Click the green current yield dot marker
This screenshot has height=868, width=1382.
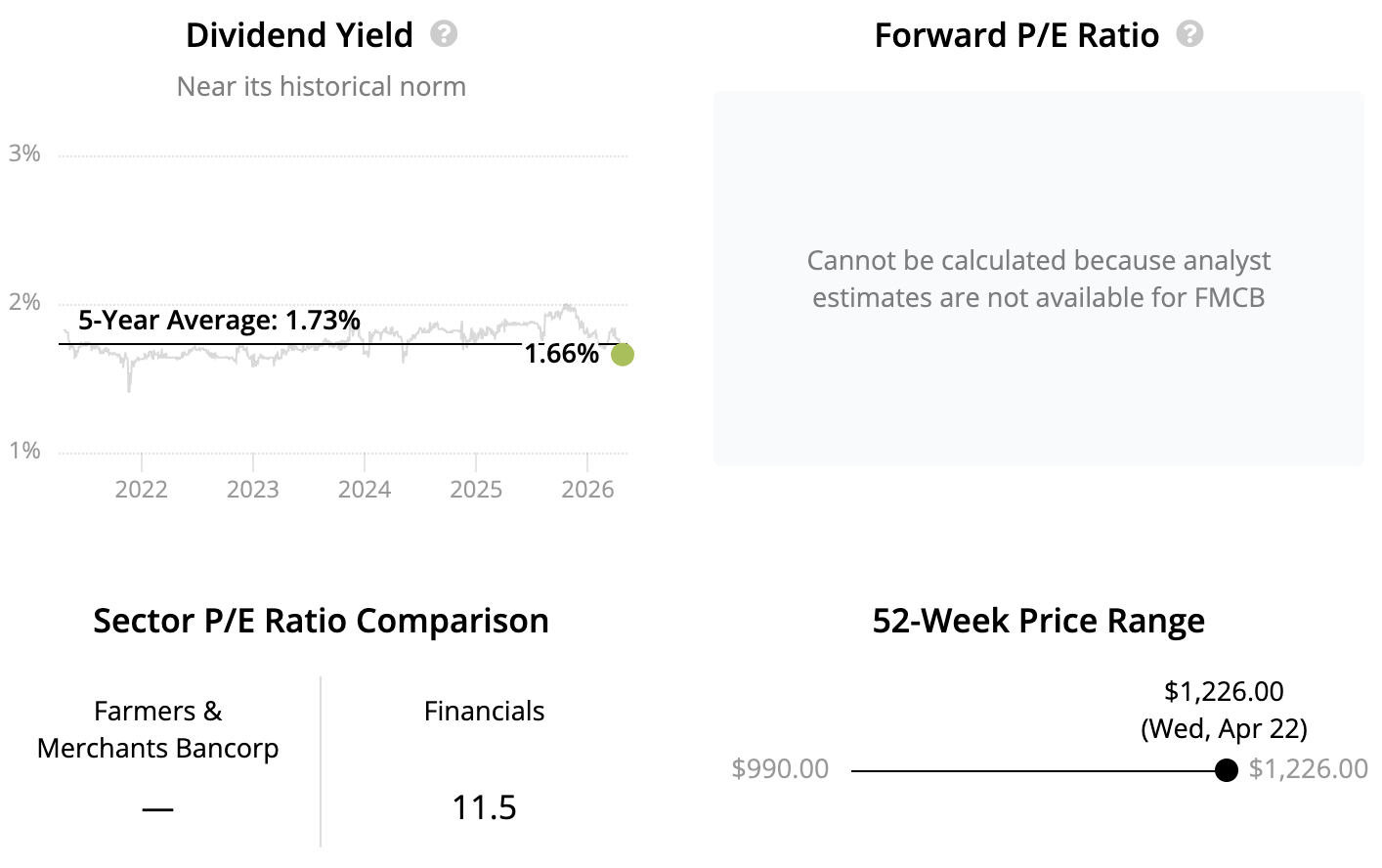tap(623, 355)
